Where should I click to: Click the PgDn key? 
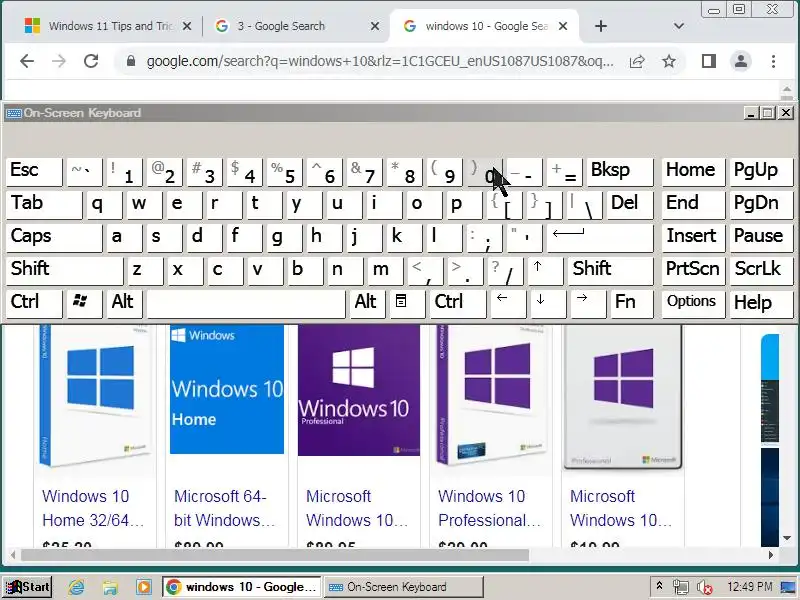point(761,204)
